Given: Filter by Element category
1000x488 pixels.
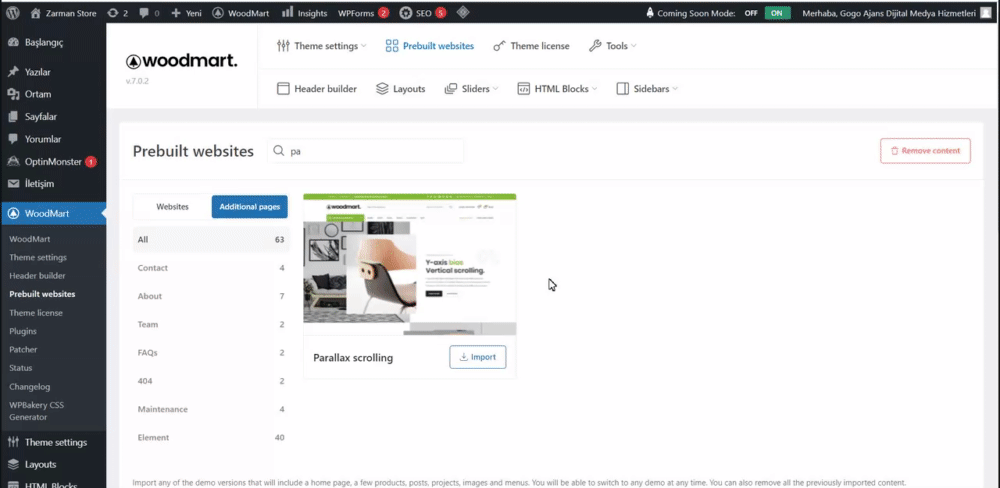Looking at the screenshot, I should point(210,438).
